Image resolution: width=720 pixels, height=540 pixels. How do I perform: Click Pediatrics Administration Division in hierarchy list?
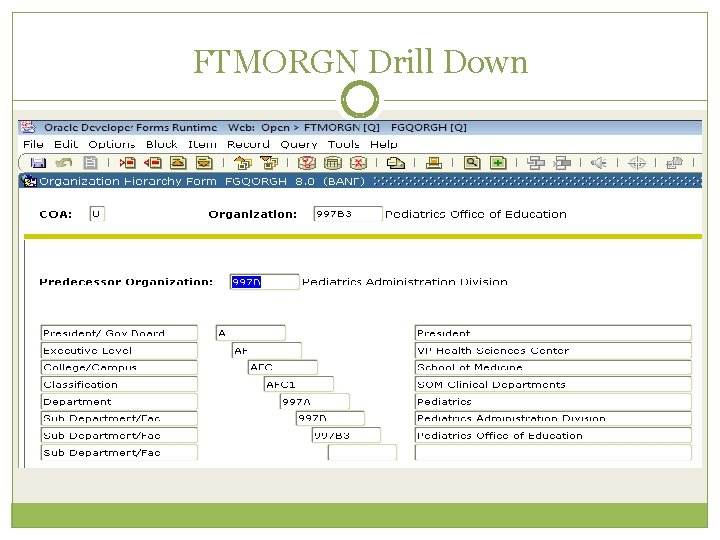click(x=553, y=418)
